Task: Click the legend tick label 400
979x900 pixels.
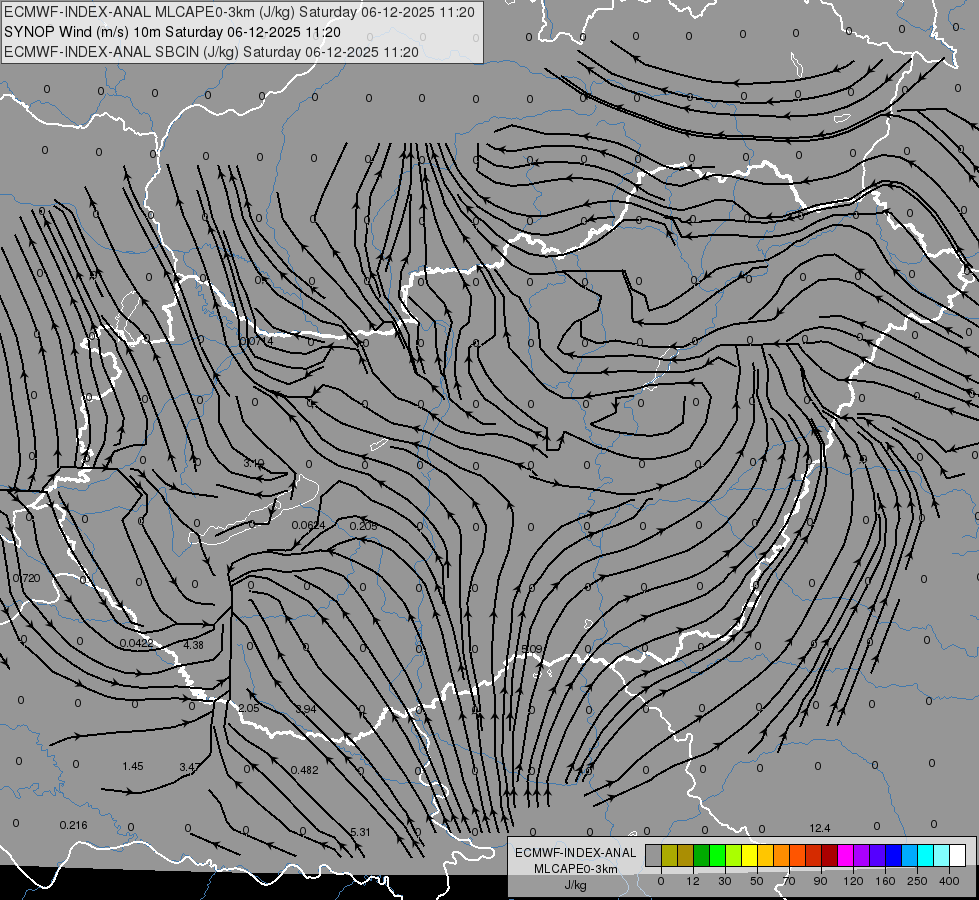Action: (x=949, y=881)
